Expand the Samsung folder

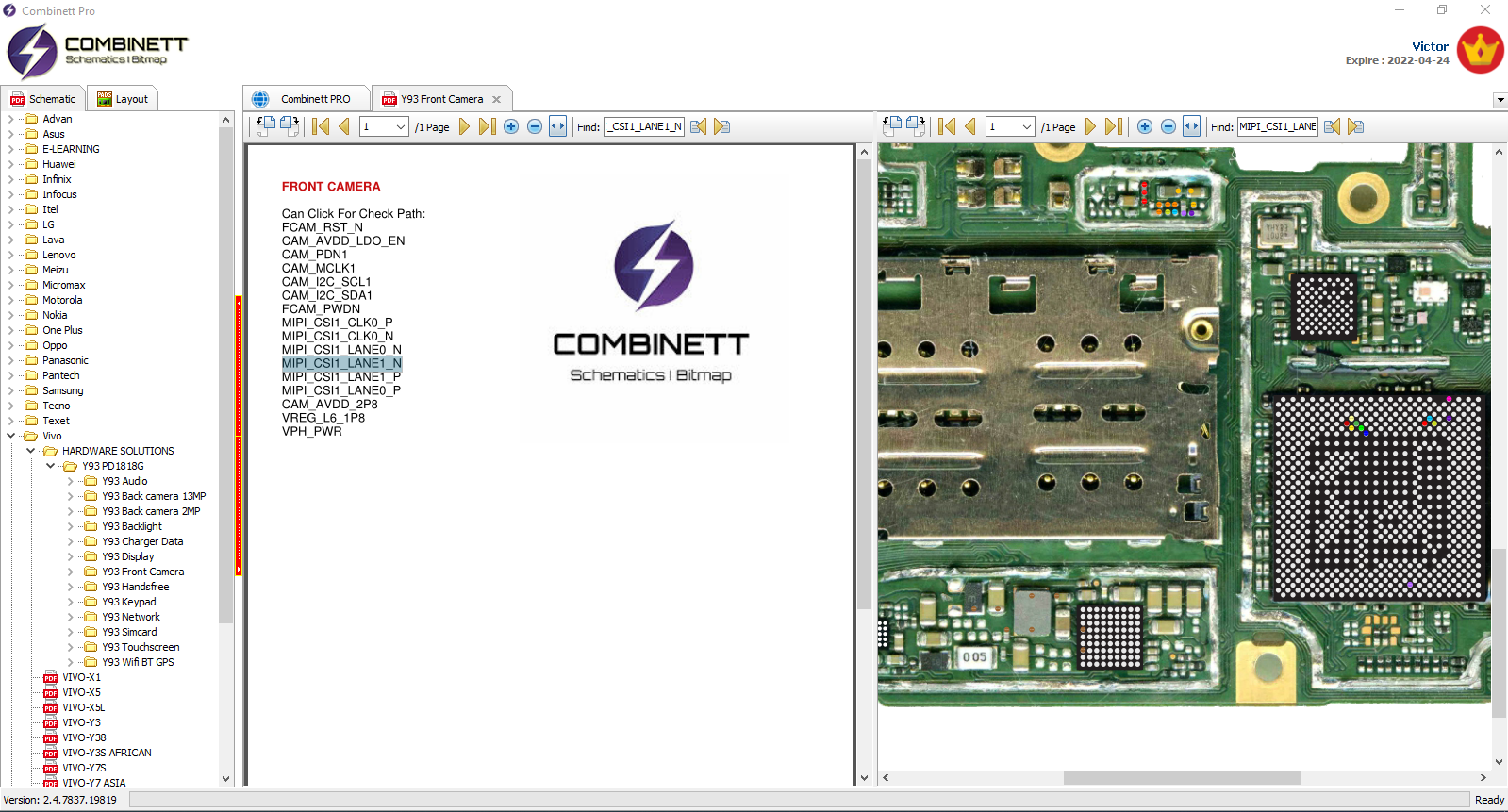(x=10, y=390)
